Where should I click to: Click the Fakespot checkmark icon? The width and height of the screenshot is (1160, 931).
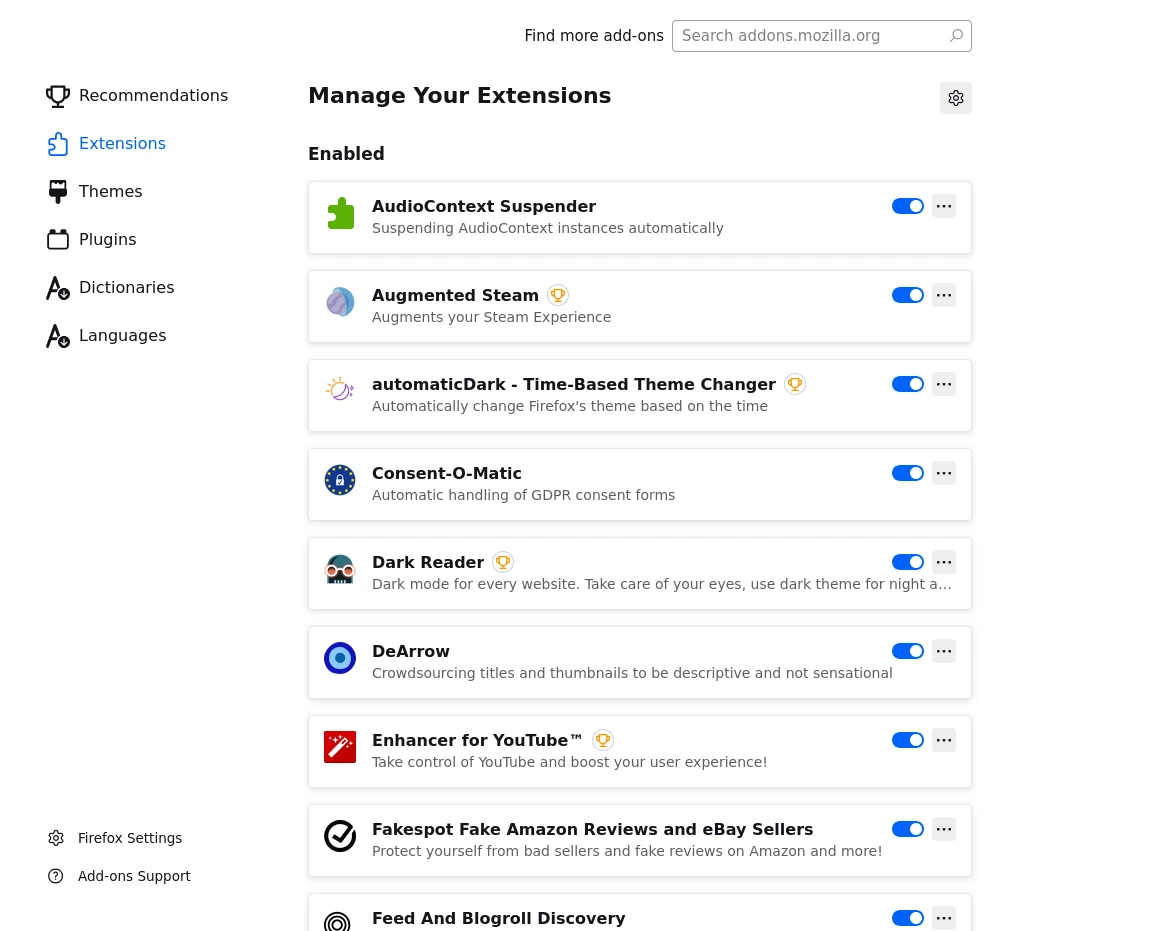[x=340, y=836]
